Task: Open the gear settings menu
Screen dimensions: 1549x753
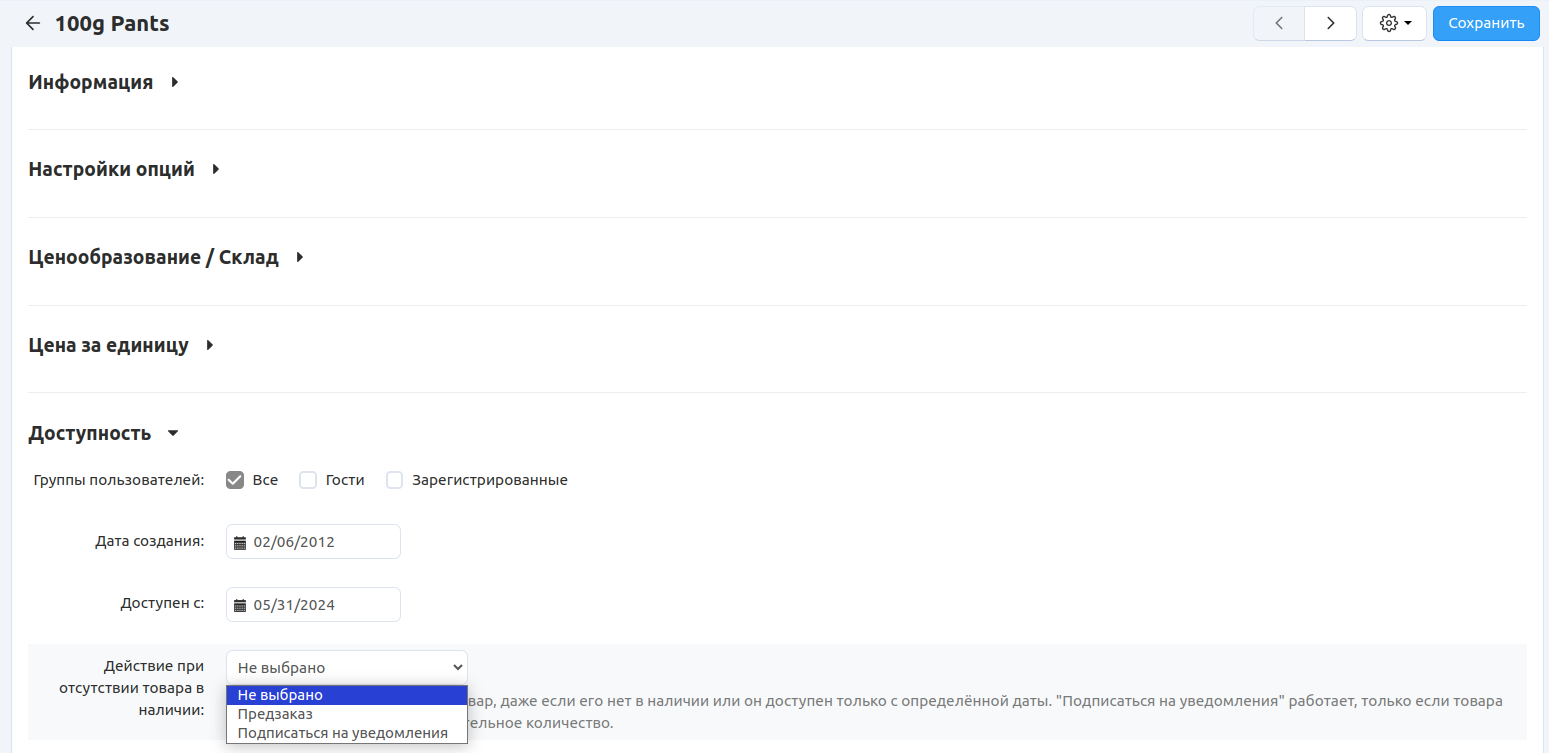Action: 1394,24
